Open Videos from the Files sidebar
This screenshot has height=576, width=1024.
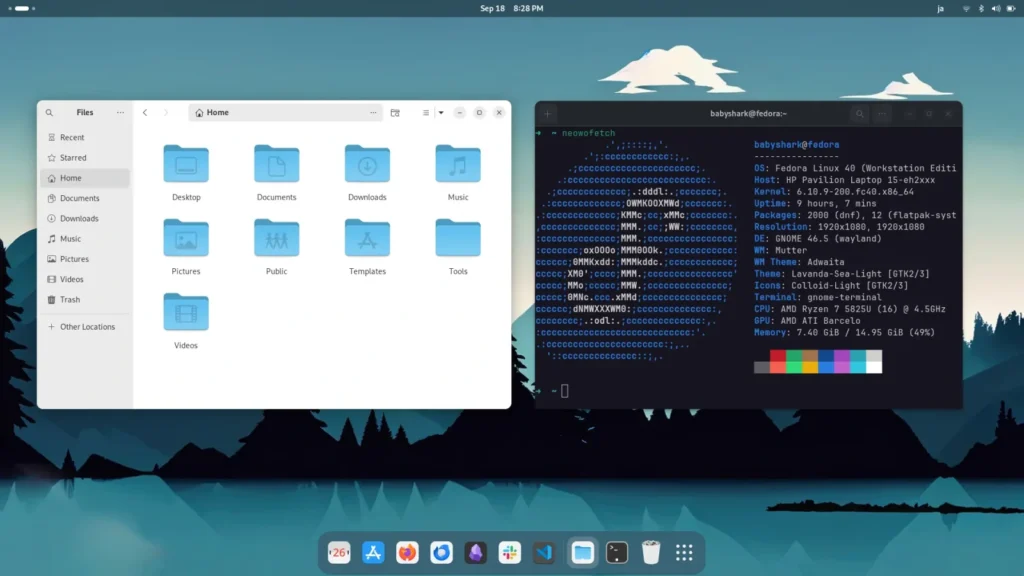(85, 279)
